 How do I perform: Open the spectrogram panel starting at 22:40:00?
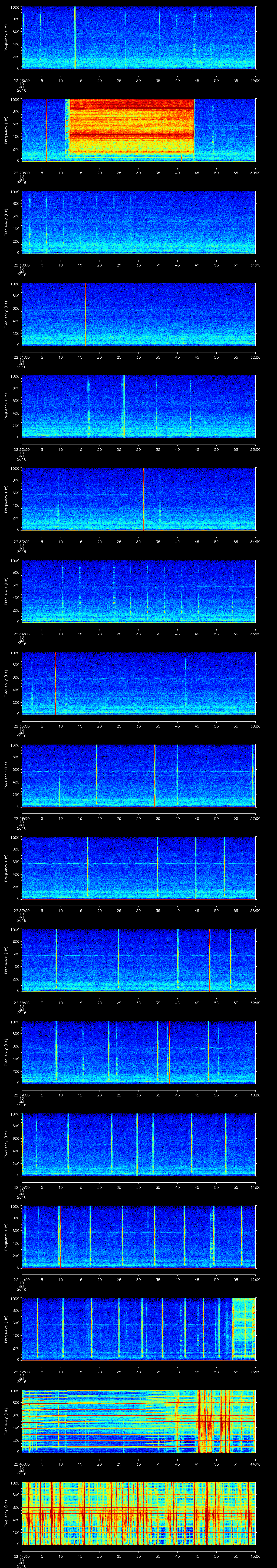[138, 1146]
